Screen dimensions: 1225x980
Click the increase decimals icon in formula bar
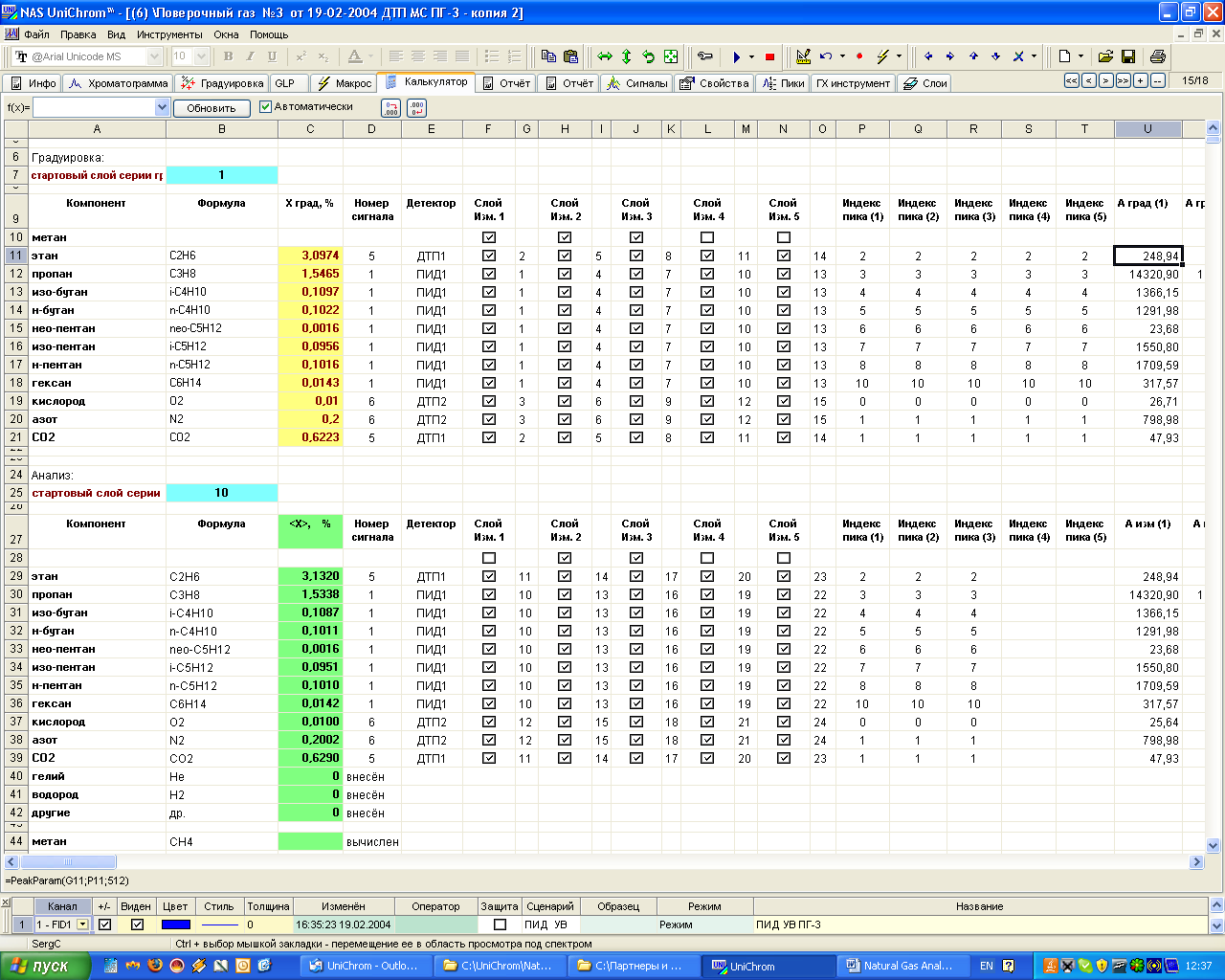(390, 108)
